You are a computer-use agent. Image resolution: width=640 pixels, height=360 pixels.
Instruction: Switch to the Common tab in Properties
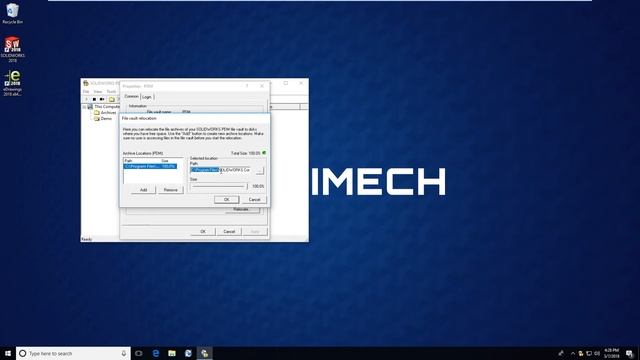tap(131, 96)
